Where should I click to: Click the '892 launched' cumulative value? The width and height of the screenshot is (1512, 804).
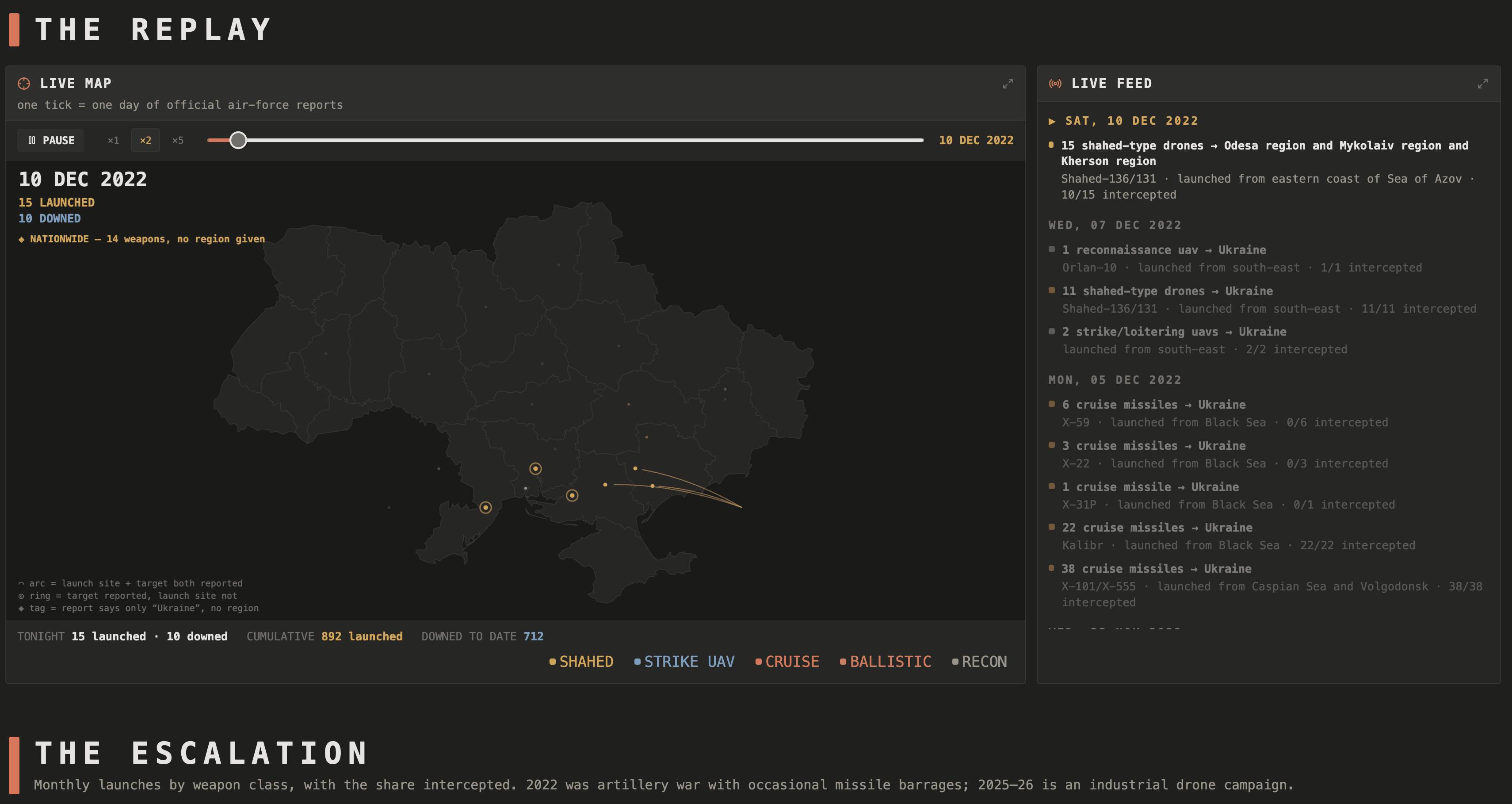click(x=362, y=637)
